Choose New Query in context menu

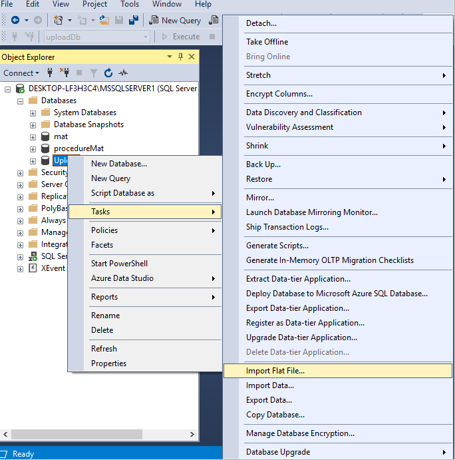[145, 178]
